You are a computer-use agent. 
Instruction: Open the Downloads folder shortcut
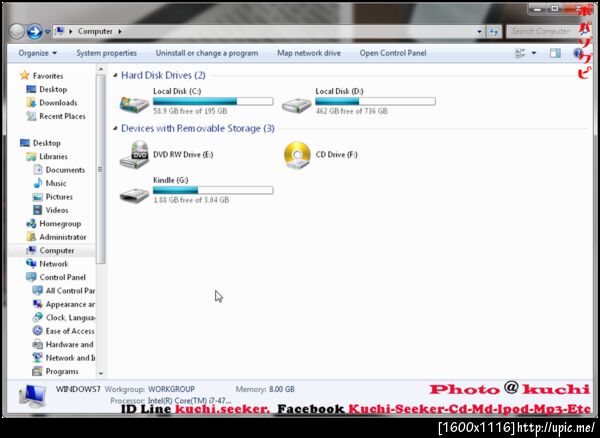tap(58, 103)
